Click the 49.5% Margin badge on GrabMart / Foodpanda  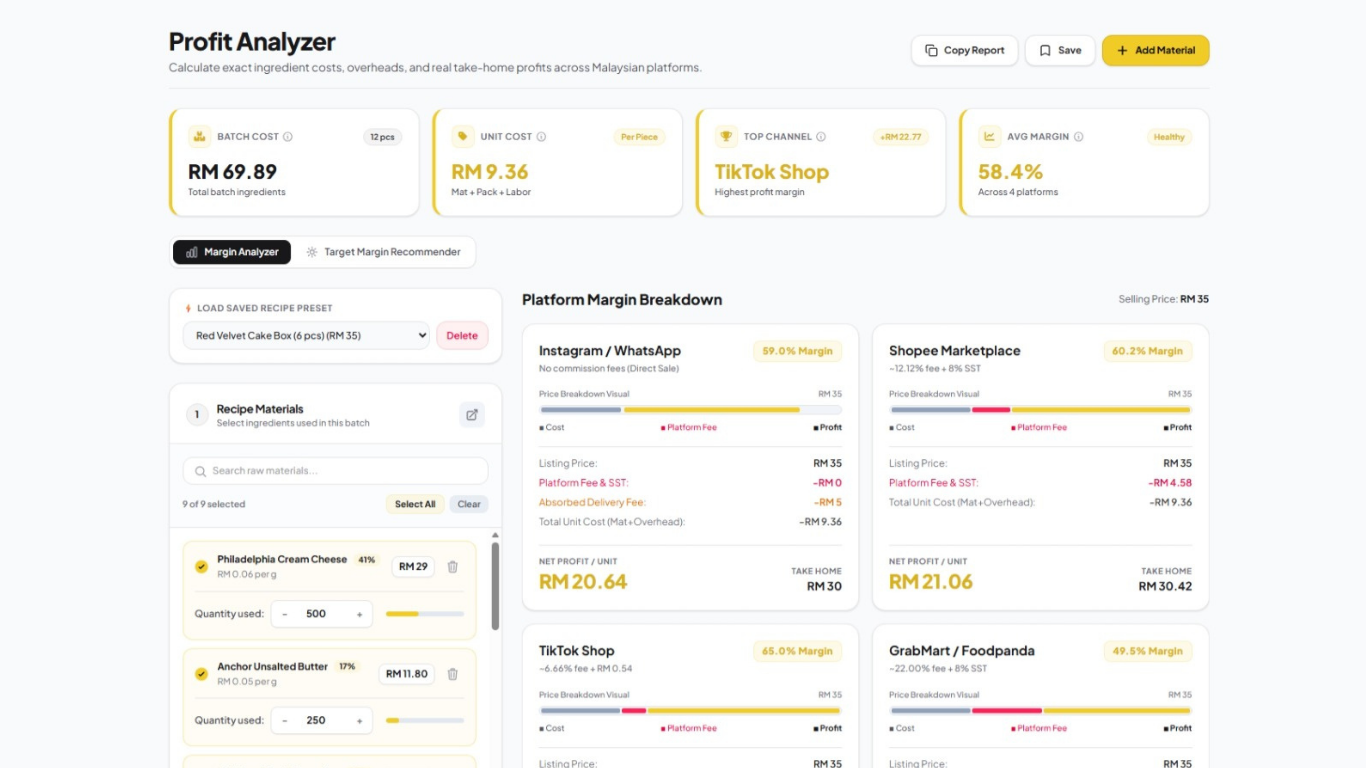click(1148, 651)
